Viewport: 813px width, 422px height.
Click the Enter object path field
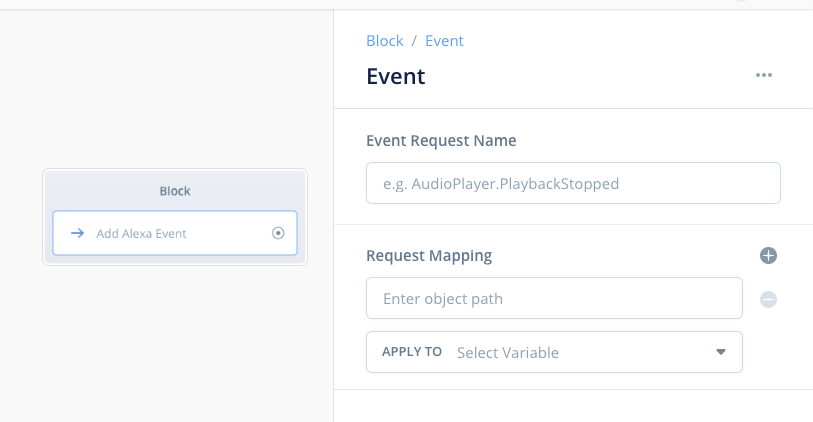tap(554, 298)
